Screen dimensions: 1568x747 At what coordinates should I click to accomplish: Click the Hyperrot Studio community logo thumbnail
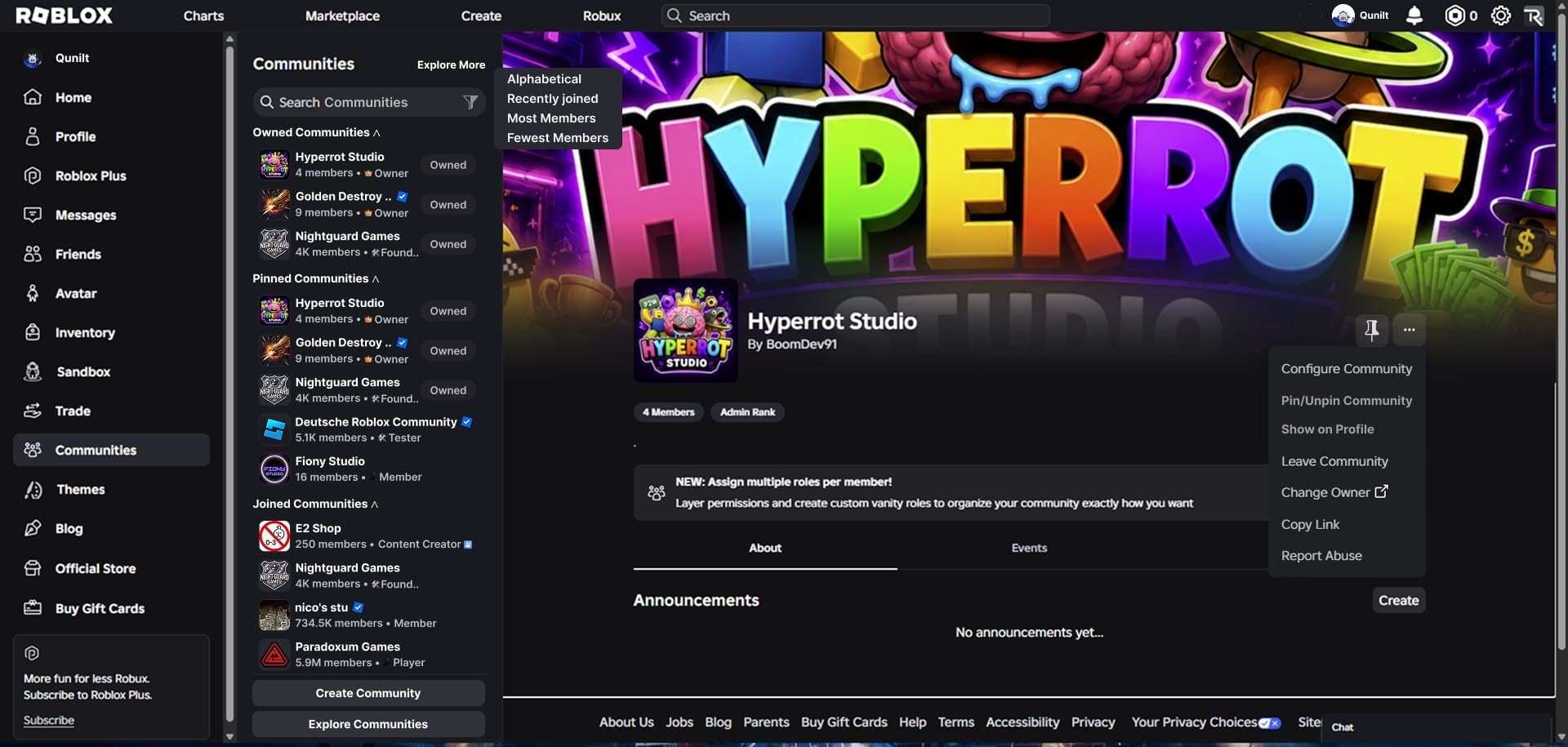coord(686,331)
